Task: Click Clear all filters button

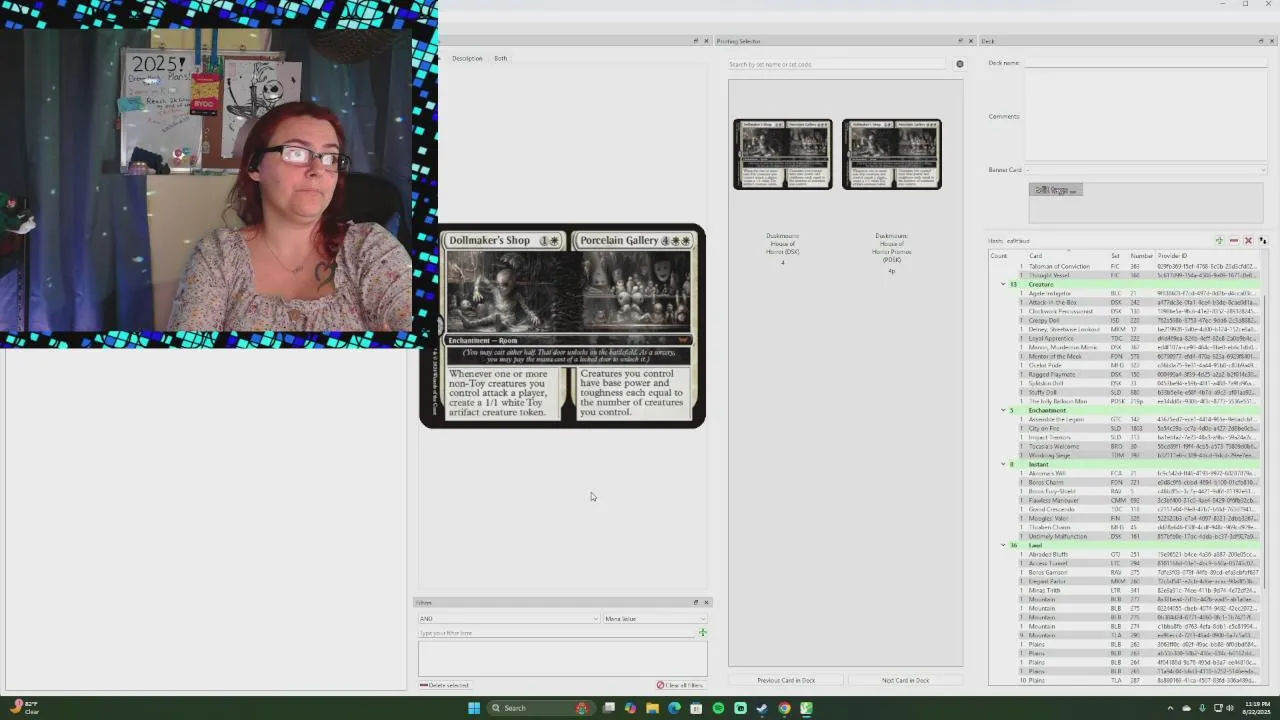Action: click(x=680, y=685)
